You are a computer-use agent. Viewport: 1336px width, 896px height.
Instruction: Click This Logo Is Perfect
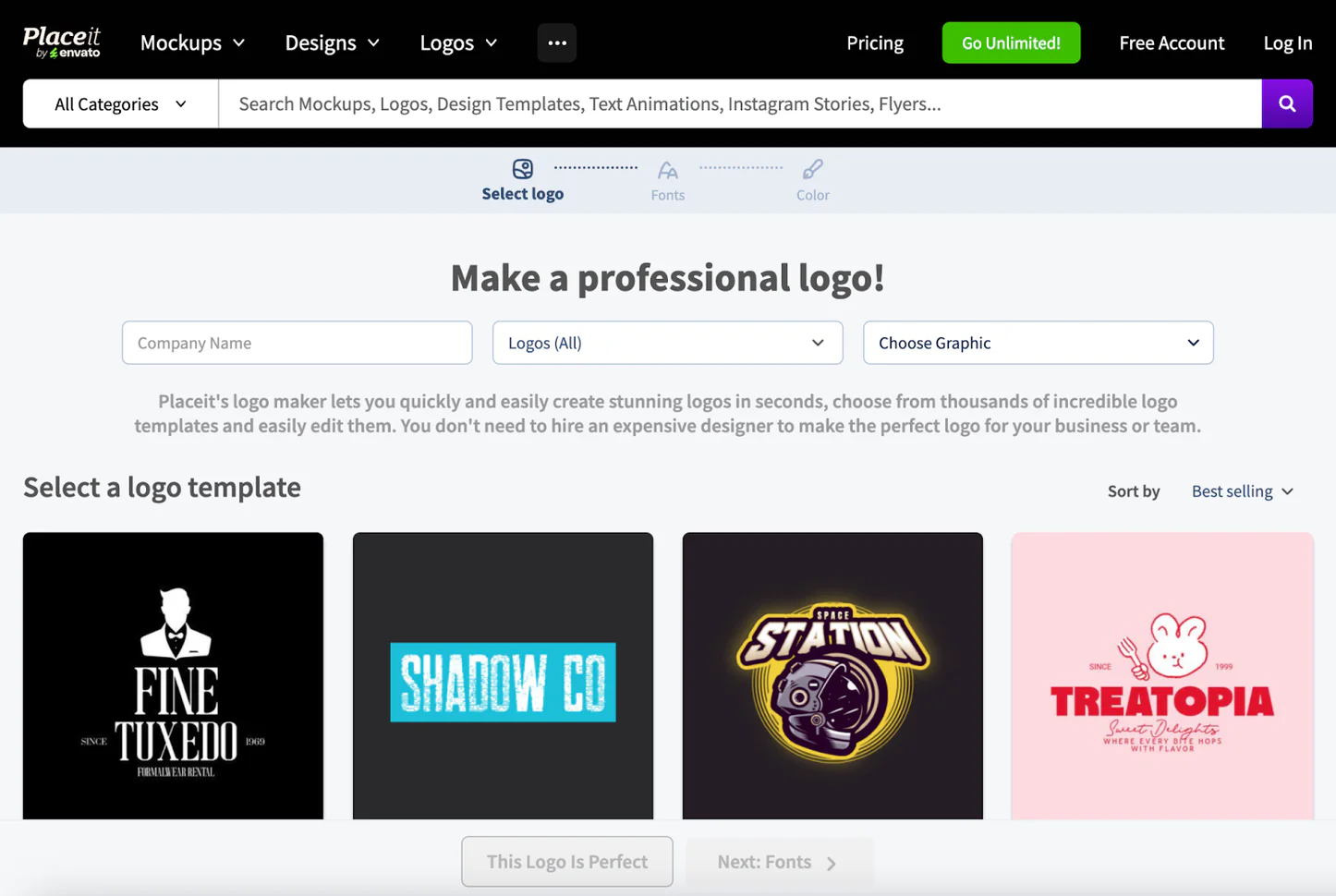(x=566, y=862)
